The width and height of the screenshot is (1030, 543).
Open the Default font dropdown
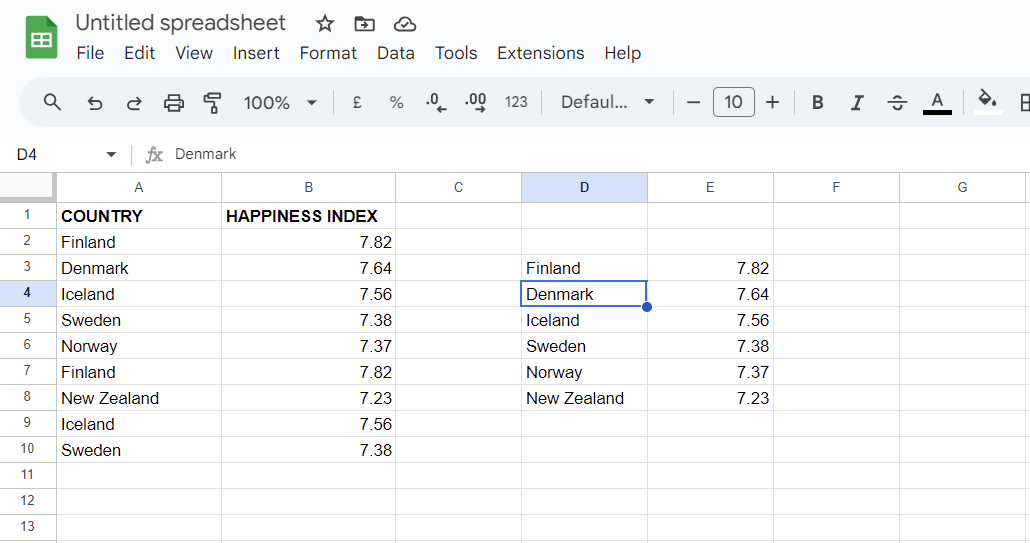coord(608,102)
